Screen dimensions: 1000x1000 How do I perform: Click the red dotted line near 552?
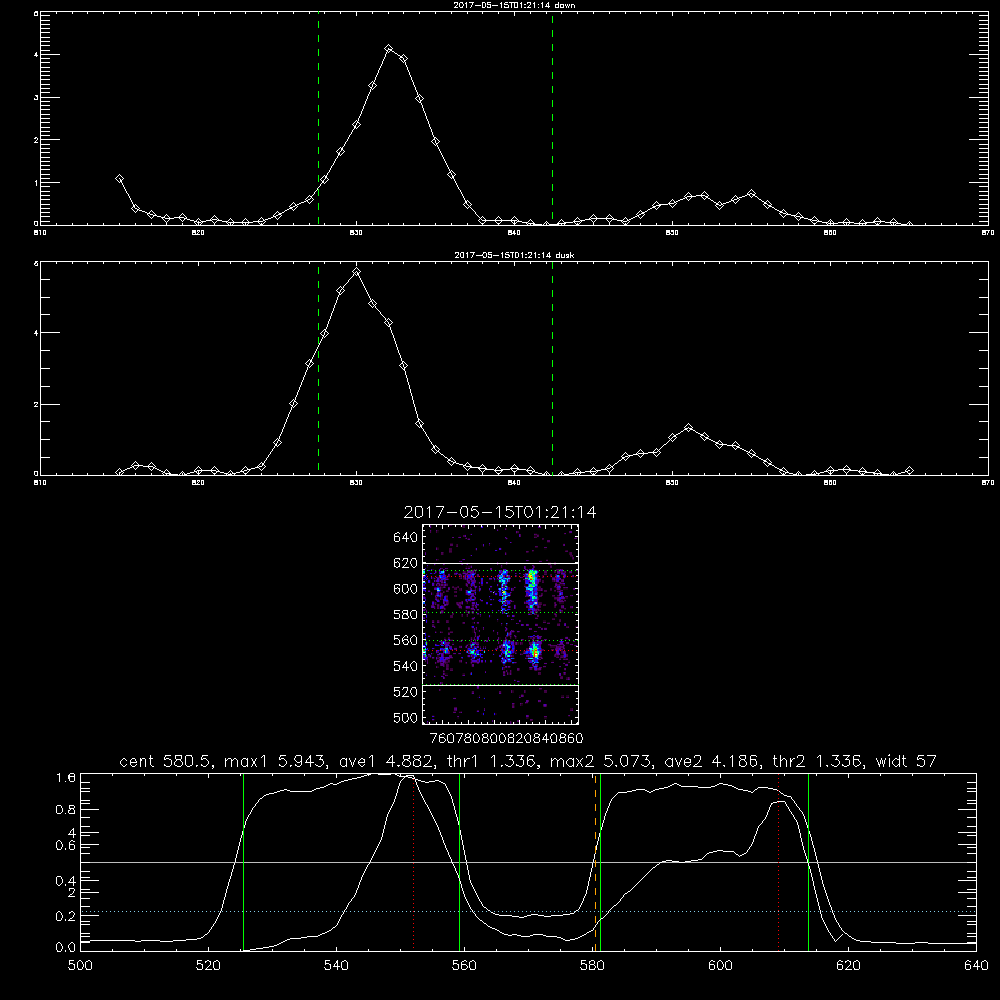(414, 862)
